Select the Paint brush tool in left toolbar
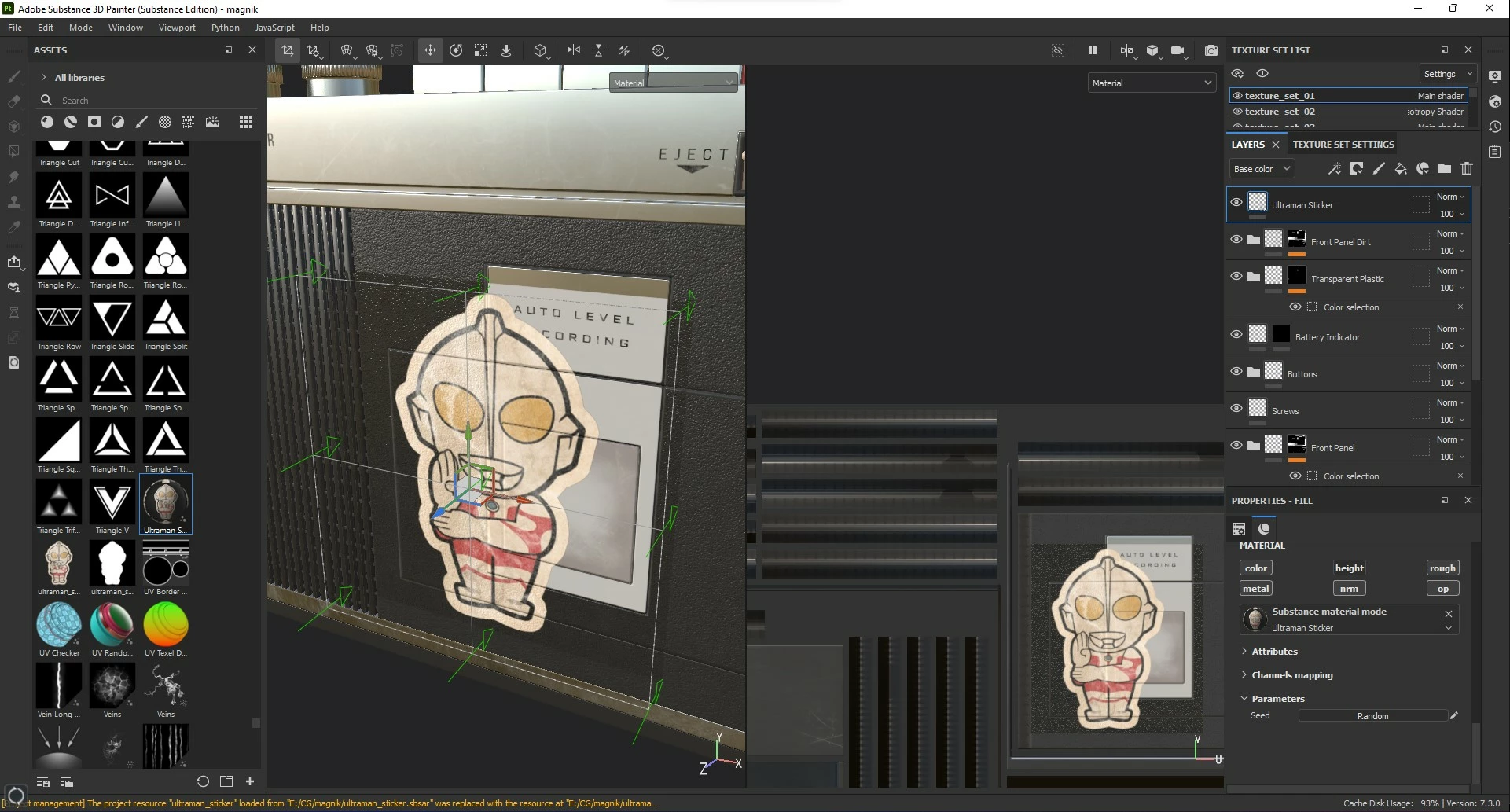The width and height of the screenshot is (1510, 812). [13, 76]
